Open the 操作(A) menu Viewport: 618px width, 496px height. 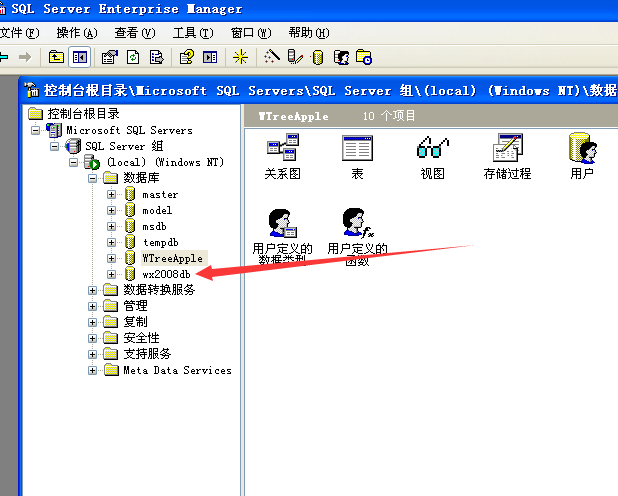(77, 33)
